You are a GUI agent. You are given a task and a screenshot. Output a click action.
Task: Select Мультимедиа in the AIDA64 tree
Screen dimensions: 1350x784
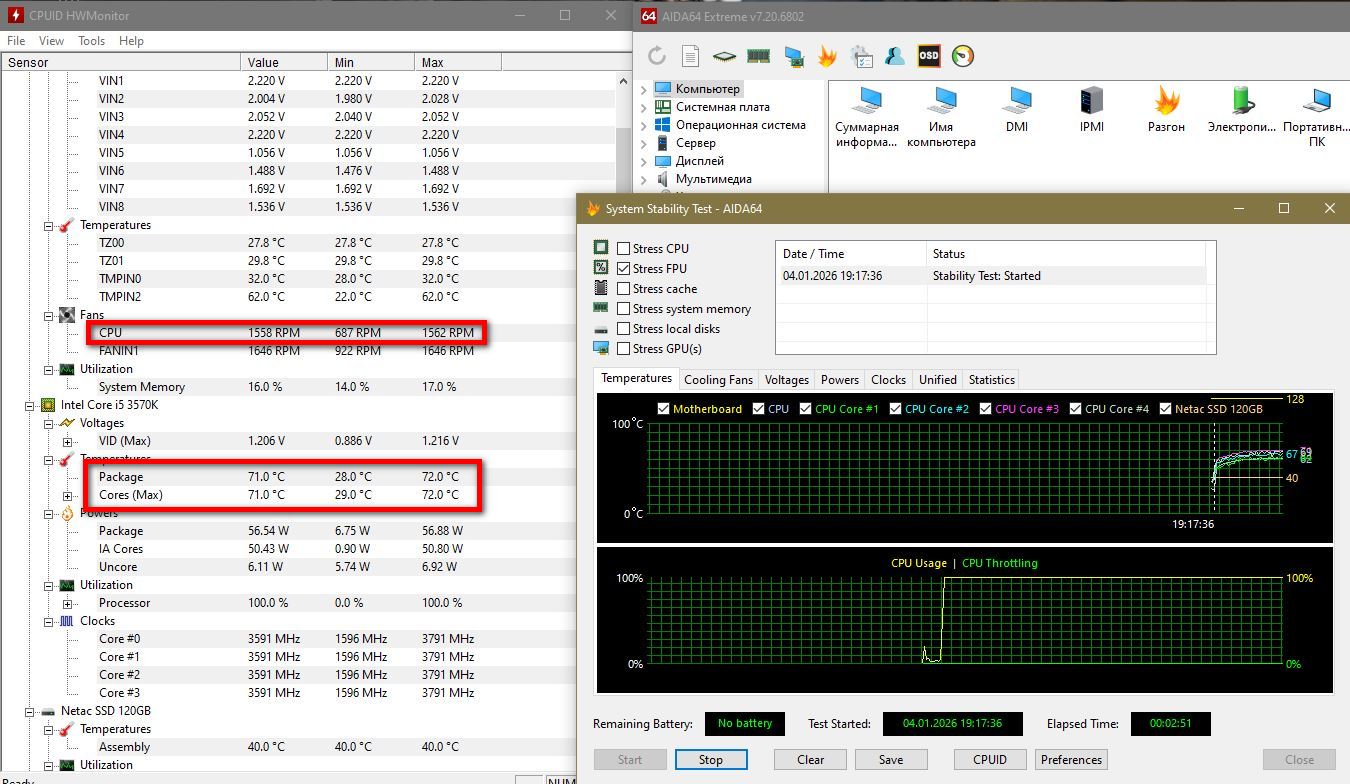coord(713,179)
